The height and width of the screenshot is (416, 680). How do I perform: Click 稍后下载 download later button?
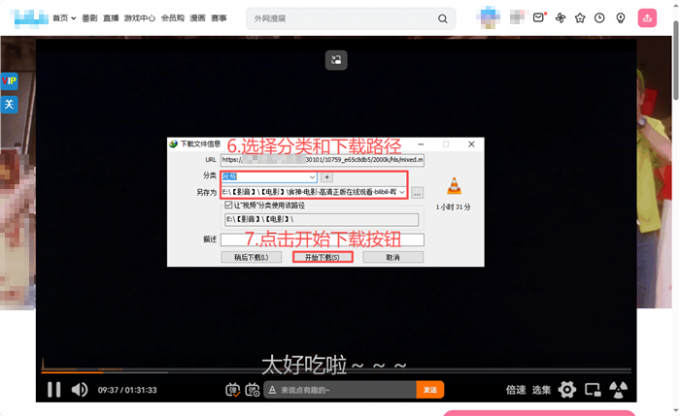point(251,257)
